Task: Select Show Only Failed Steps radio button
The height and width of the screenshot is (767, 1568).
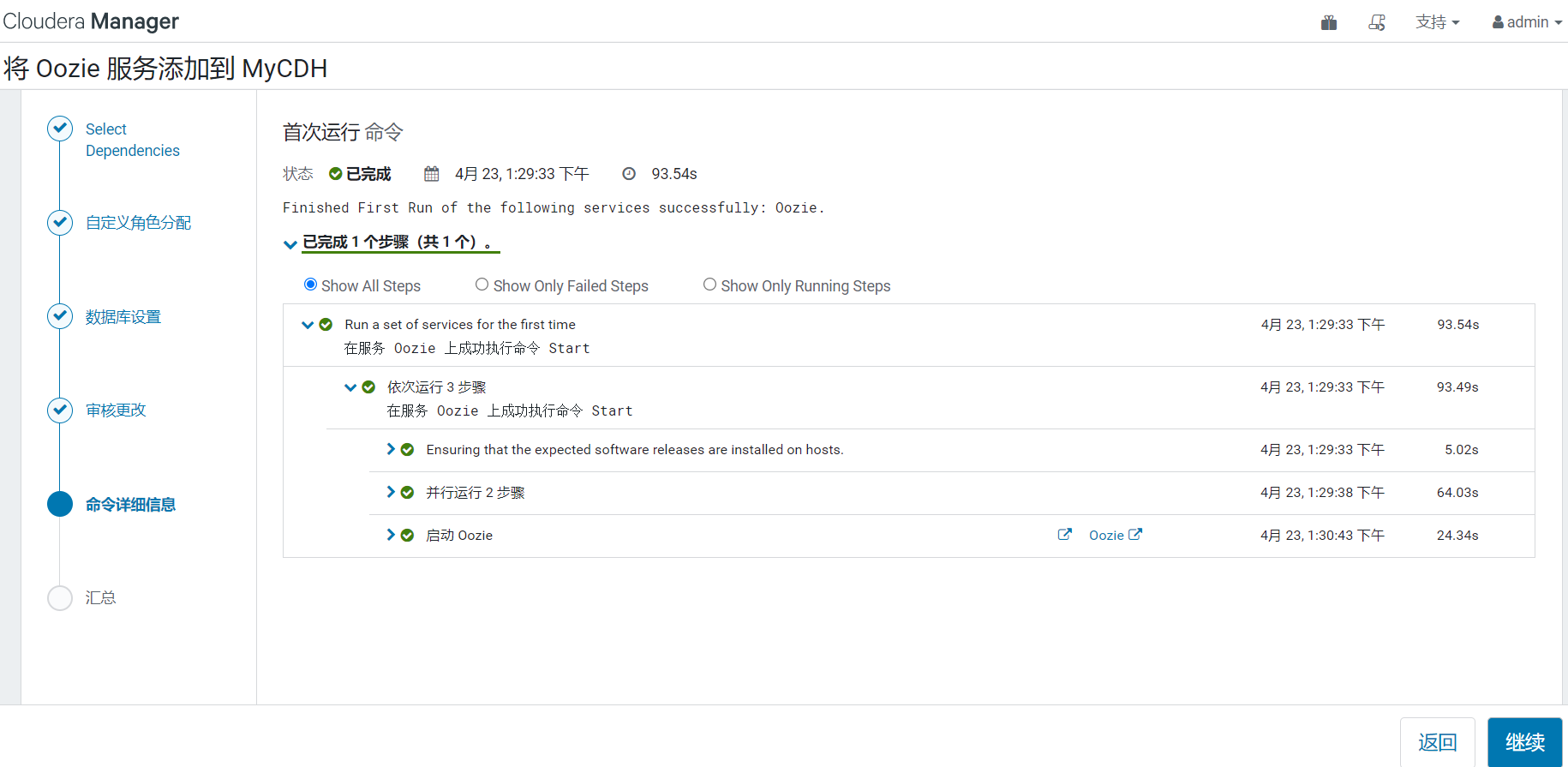Action: tap(482, 285)
